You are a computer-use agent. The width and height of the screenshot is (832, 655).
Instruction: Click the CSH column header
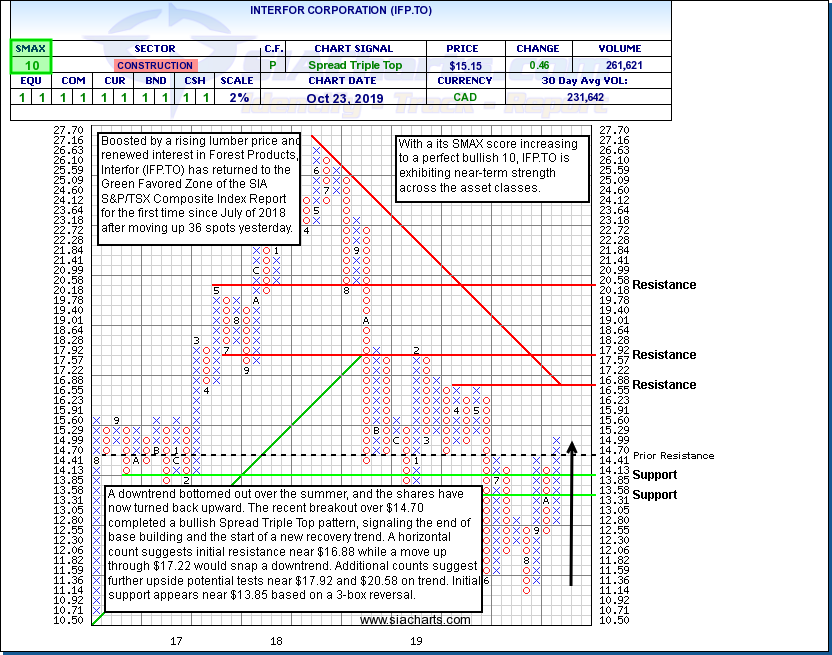[197, 81]
